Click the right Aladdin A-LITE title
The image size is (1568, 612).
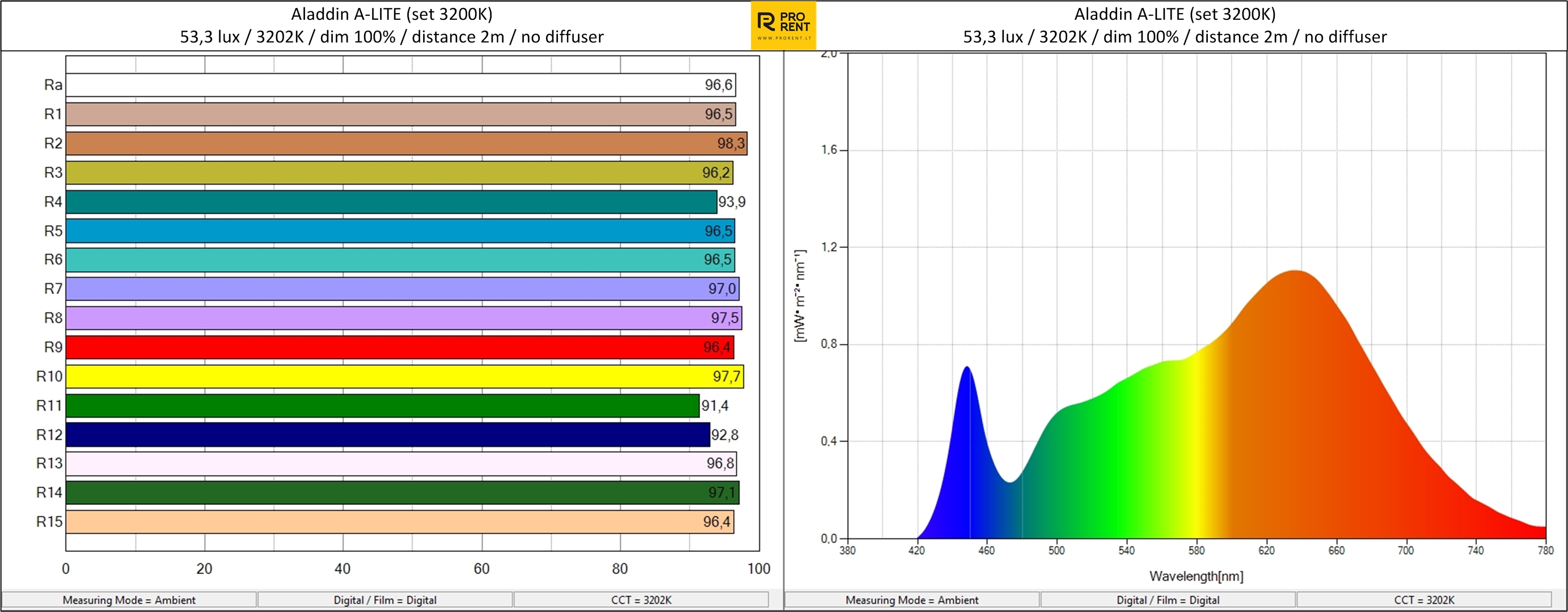pos(1175,14)
